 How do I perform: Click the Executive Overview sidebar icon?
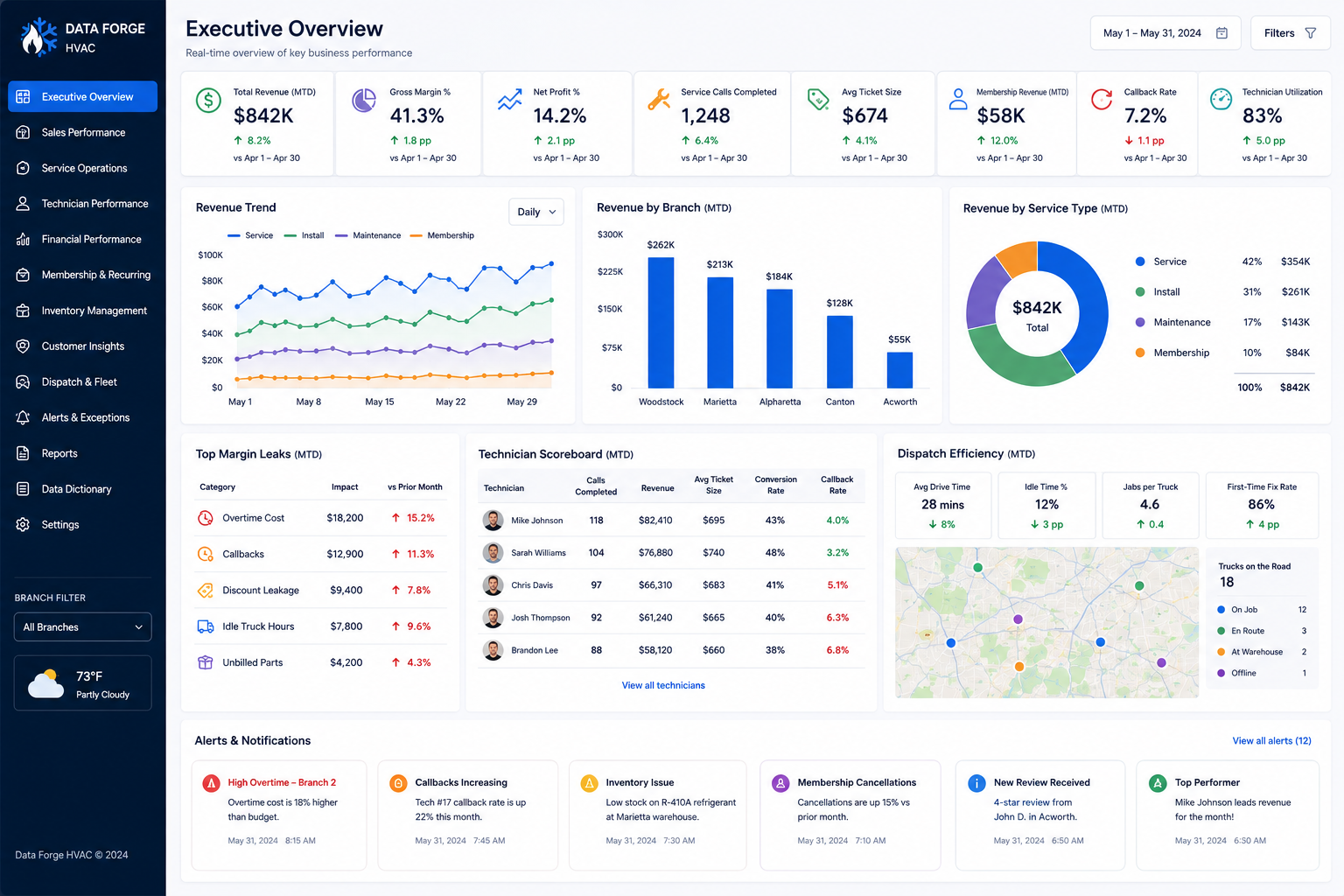pyautogui.click(x=24, y=96)
